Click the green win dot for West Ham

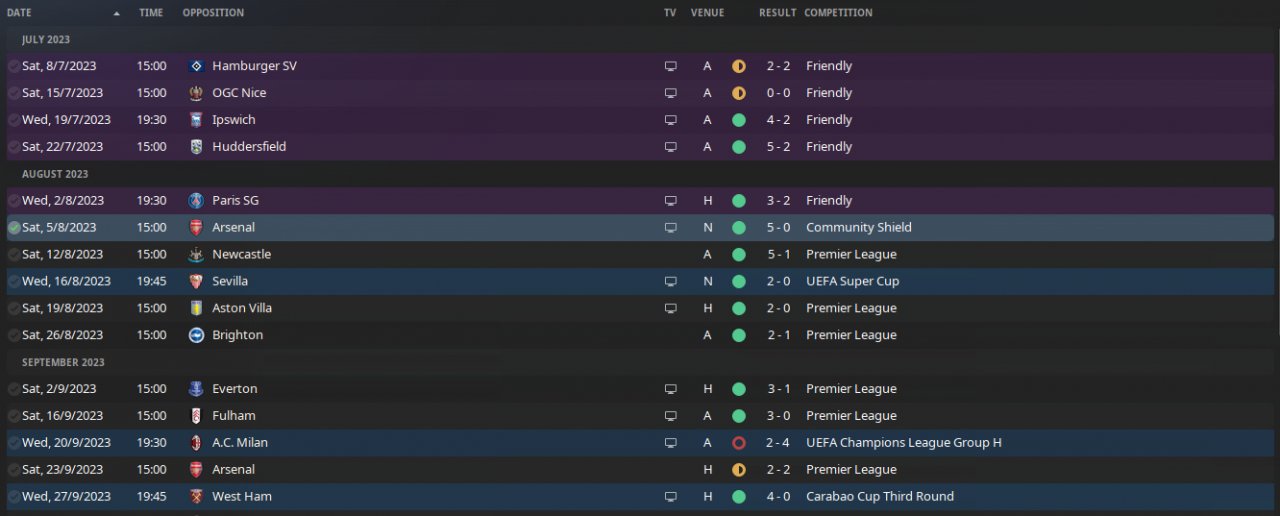pos(739,497)
